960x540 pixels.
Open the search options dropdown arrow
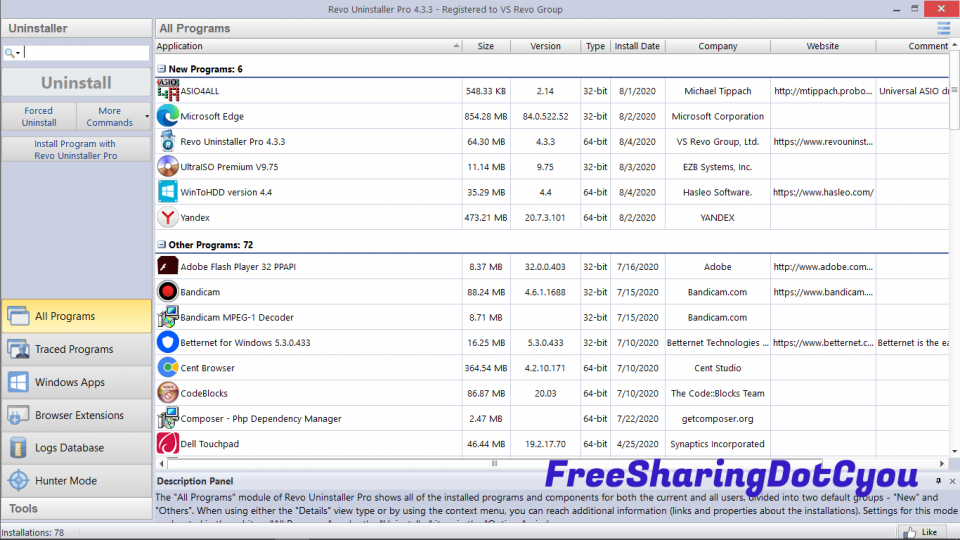point(12,53)
